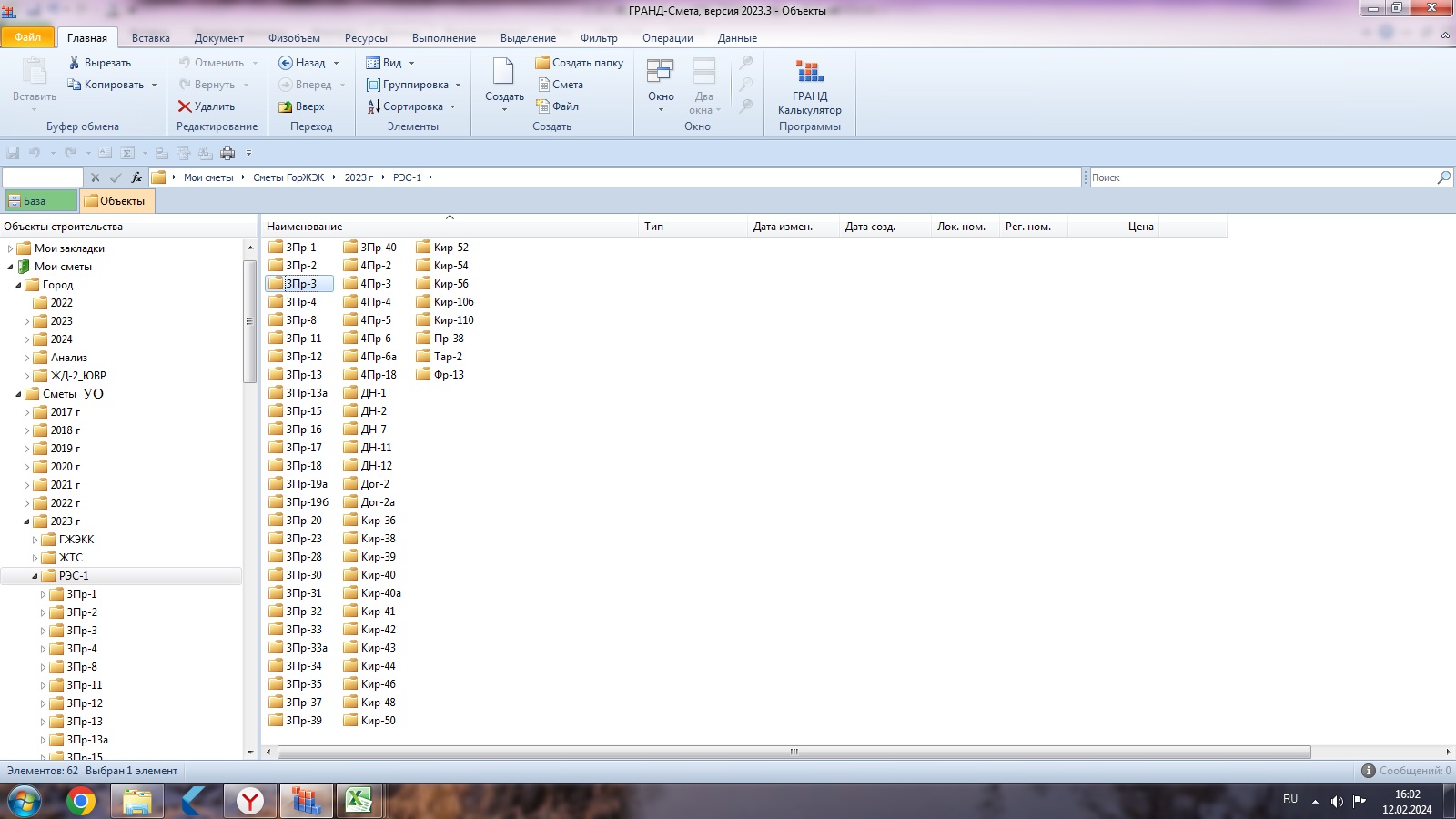Go back with the Назад arrow button
The width and height of the screenshot is (1456, 819).
pyautogui.click(x=302, y=63)
